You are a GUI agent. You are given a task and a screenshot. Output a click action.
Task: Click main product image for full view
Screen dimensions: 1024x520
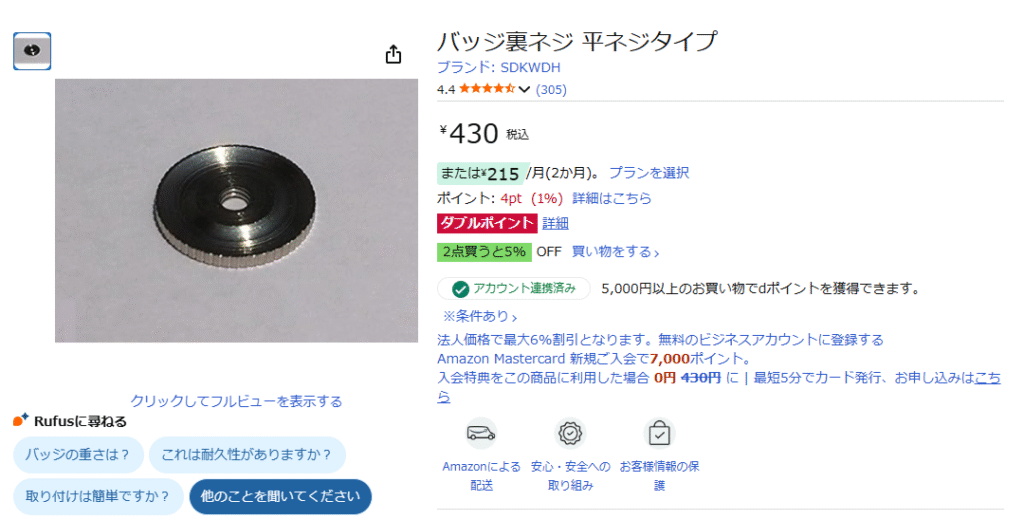(236, 210)
